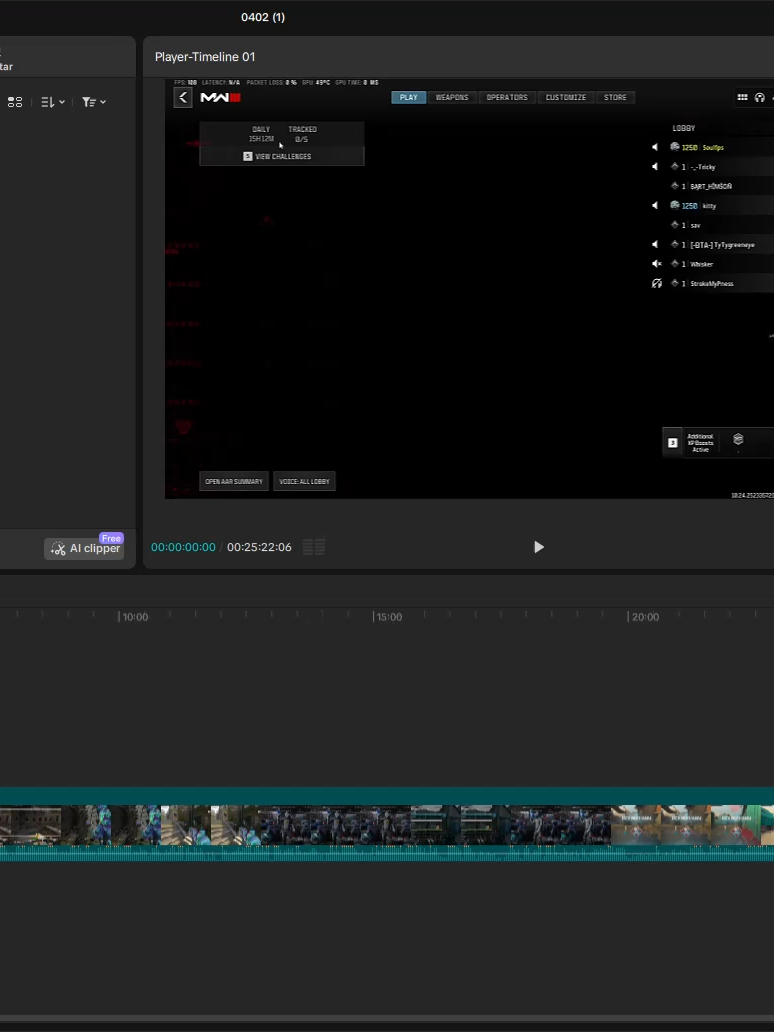774x1032 pixels.
Task: Click the 0402 (1) project title
Action: (263, 17)
